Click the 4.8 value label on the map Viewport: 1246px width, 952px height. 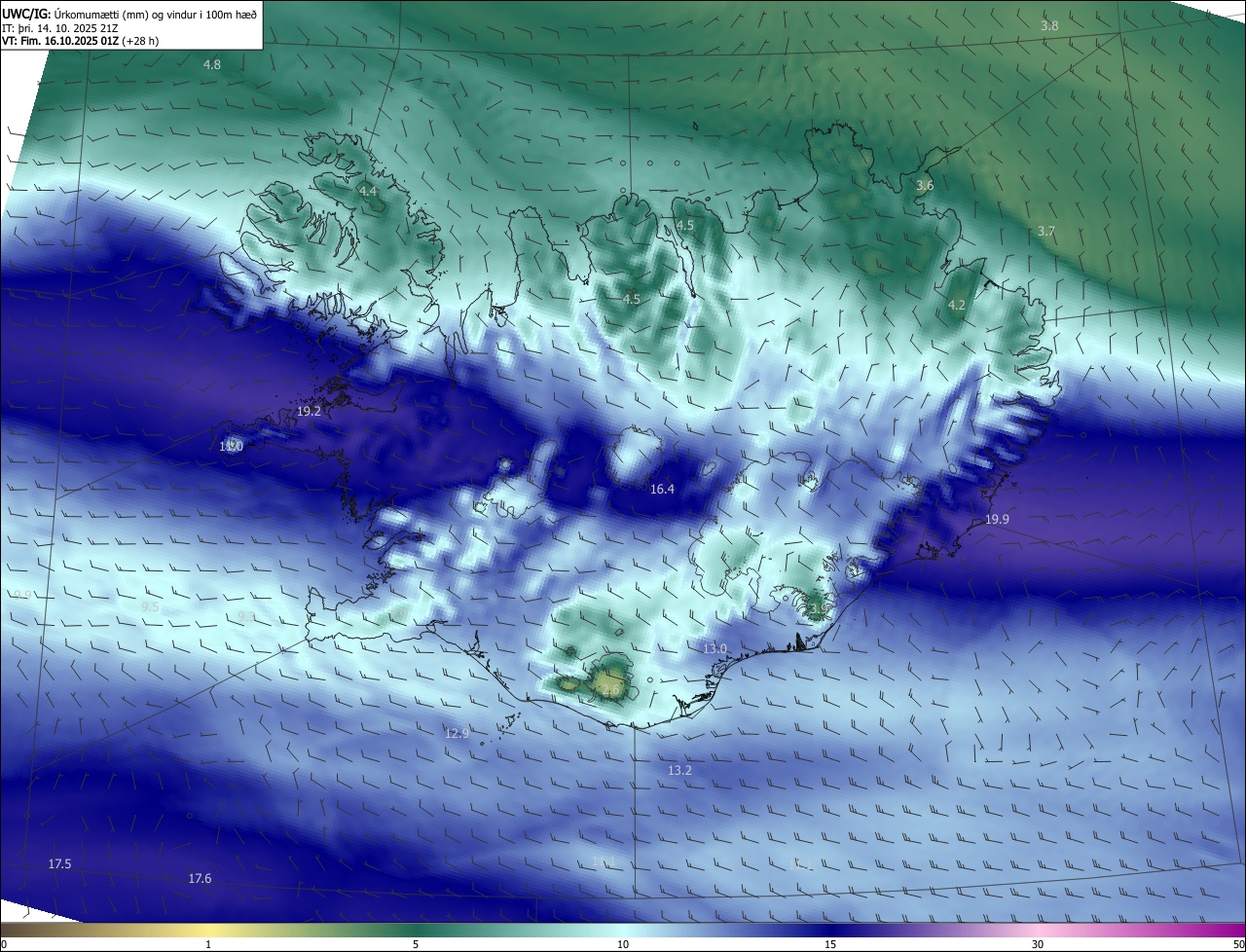click(212, 64)
